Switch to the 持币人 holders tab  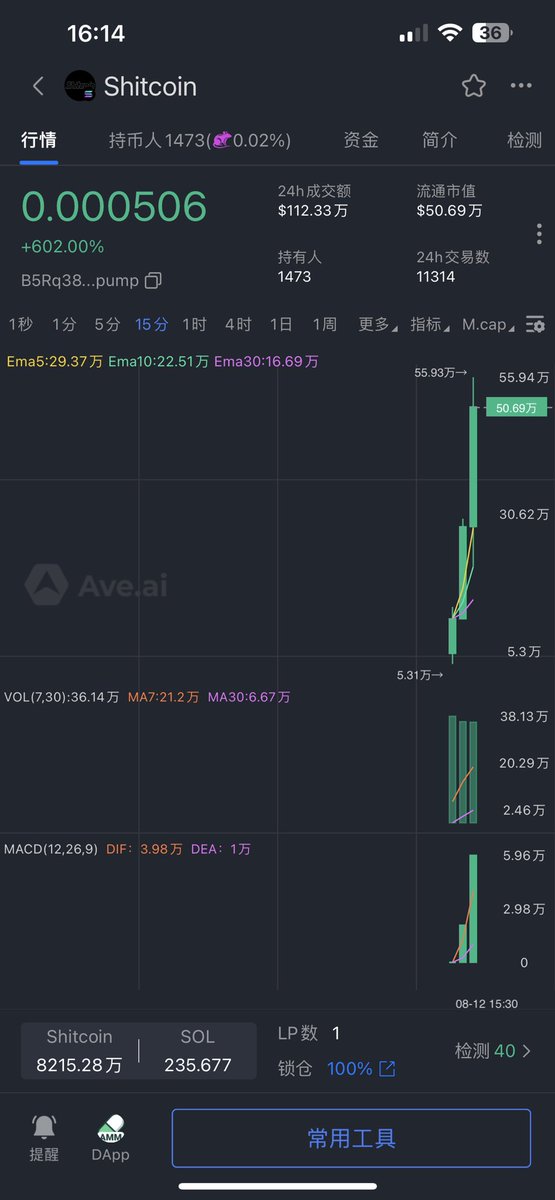(x=200, y=140)
